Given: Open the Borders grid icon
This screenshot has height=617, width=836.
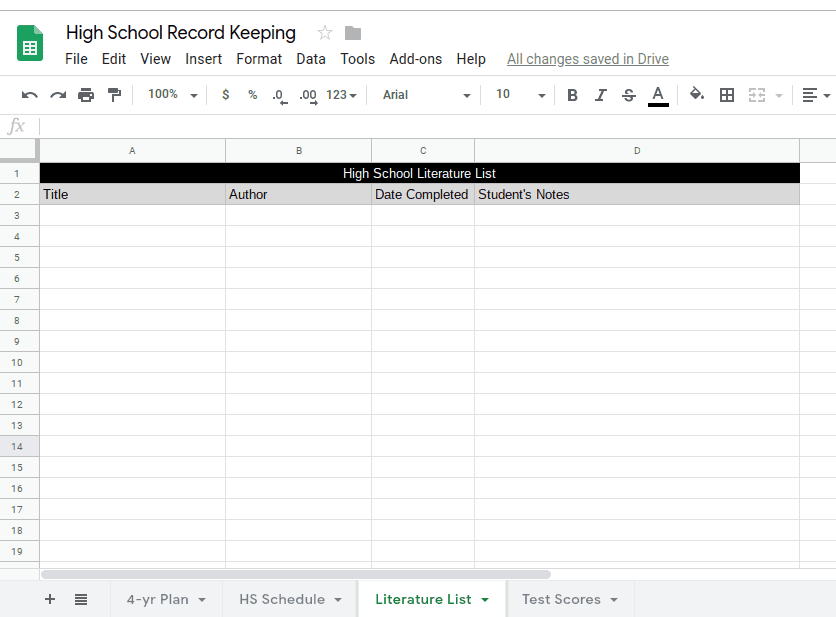Looking at the screenshot, I should 727,95.
